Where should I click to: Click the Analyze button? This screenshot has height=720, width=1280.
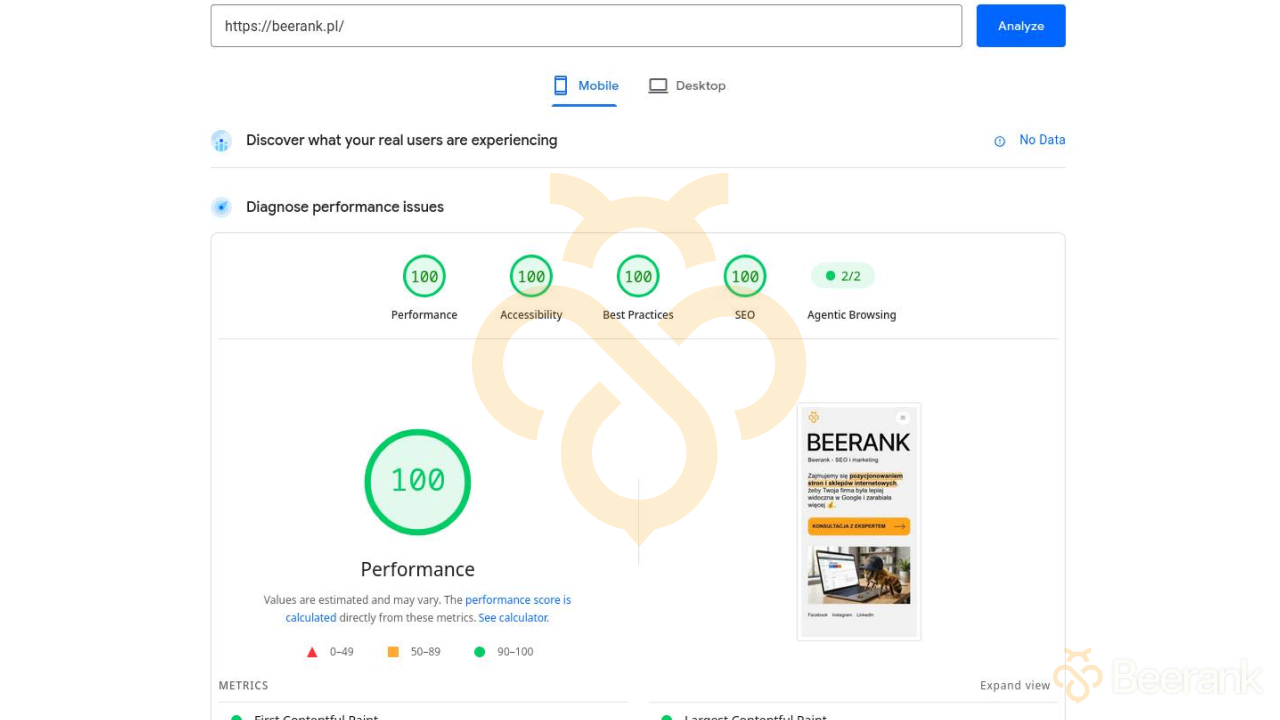[1021, 26]
